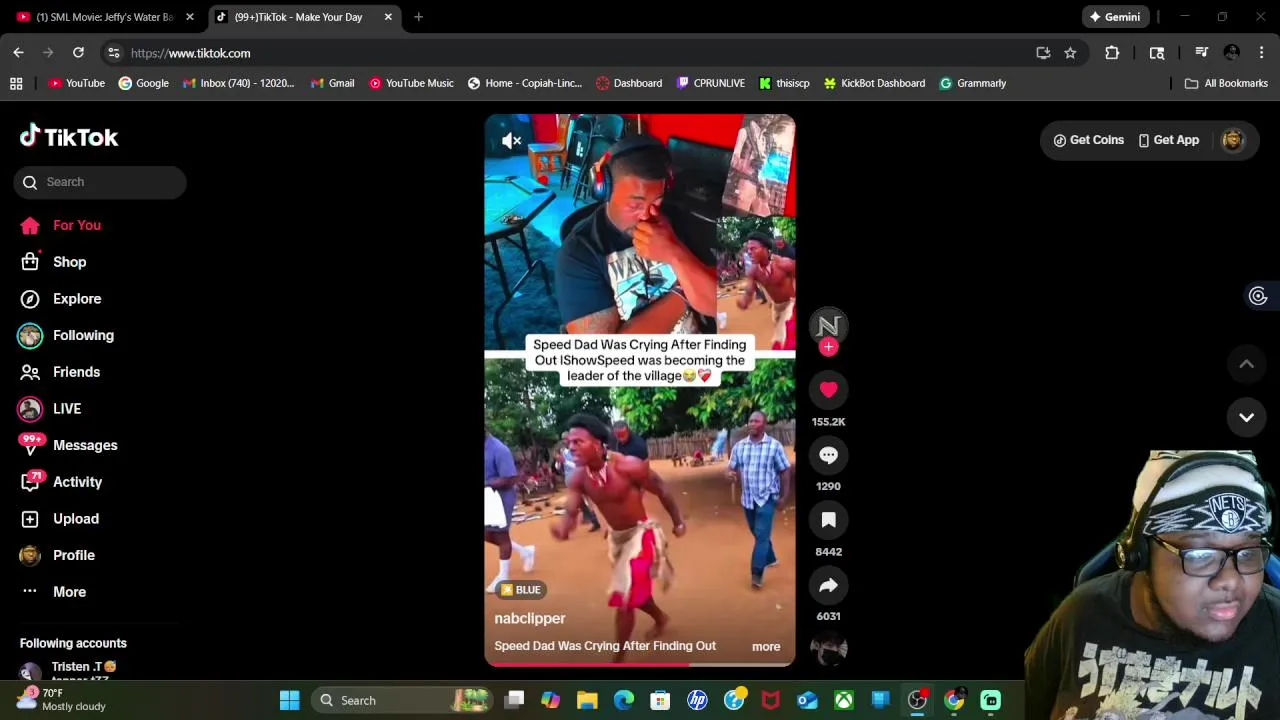Screen dimensions: 1280x720
Task: Go to previous video up chevron
Action: click(1246, 364)
